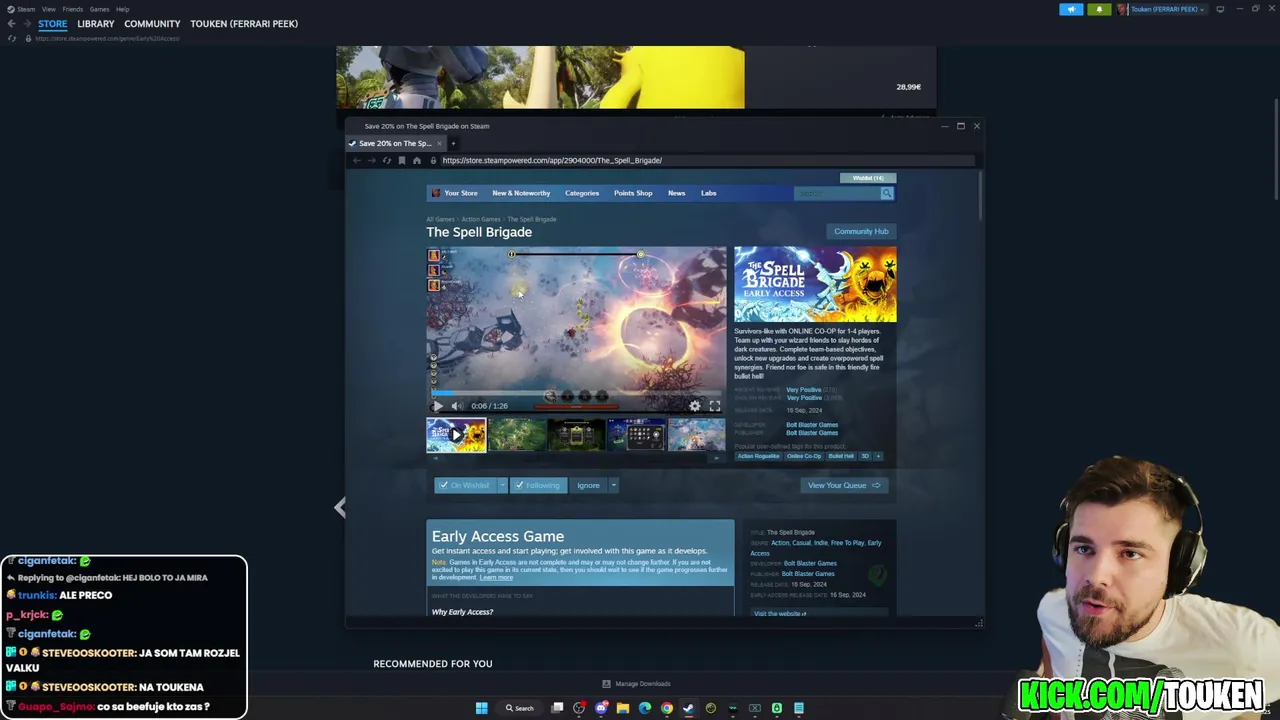Toggle the Following checkbox button
This screenshot has height=720, width=1280.
[537, 485]
